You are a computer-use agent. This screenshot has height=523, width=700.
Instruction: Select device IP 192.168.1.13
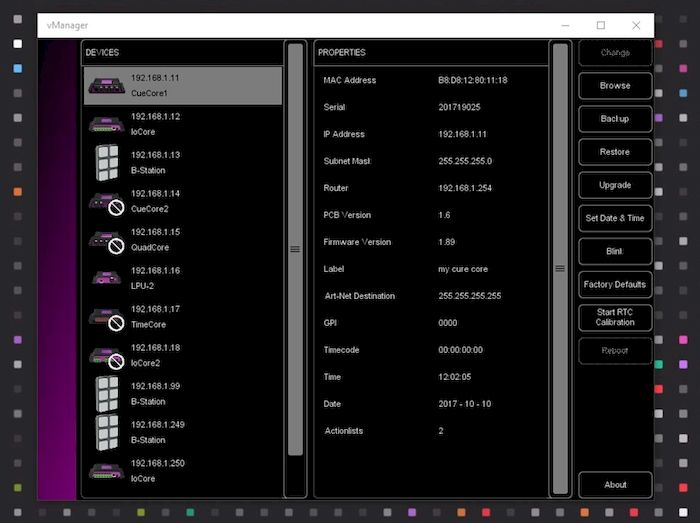[155, 155]
